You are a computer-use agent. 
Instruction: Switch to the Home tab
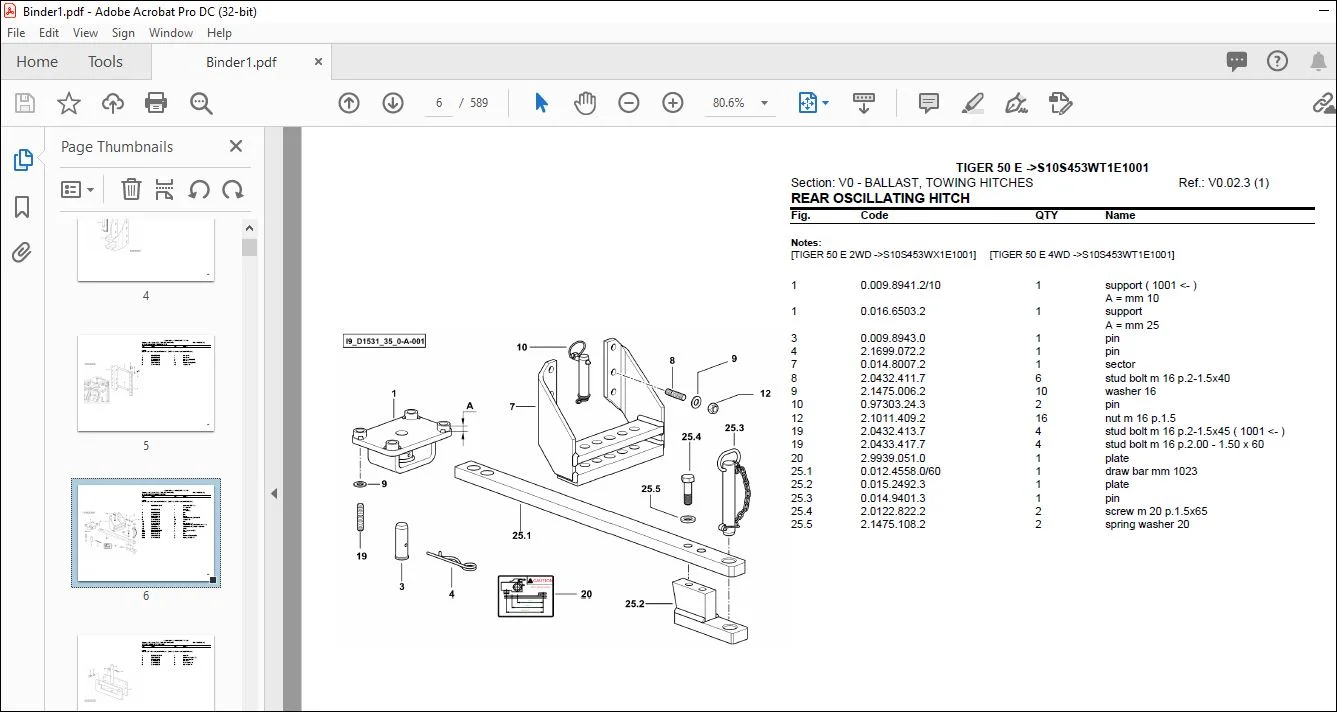(x=37, y=62)
